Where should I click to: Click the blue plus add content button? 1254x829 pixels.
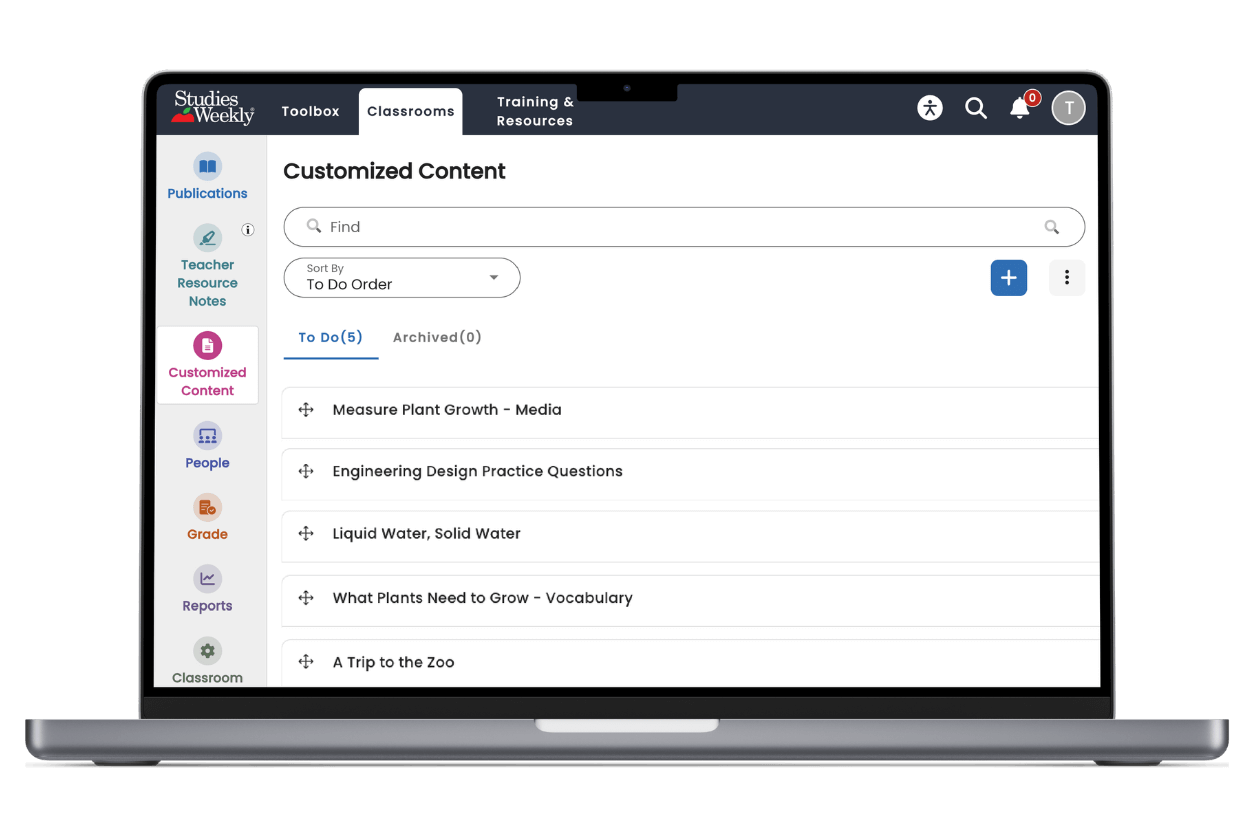click(x=1008, y=278)
